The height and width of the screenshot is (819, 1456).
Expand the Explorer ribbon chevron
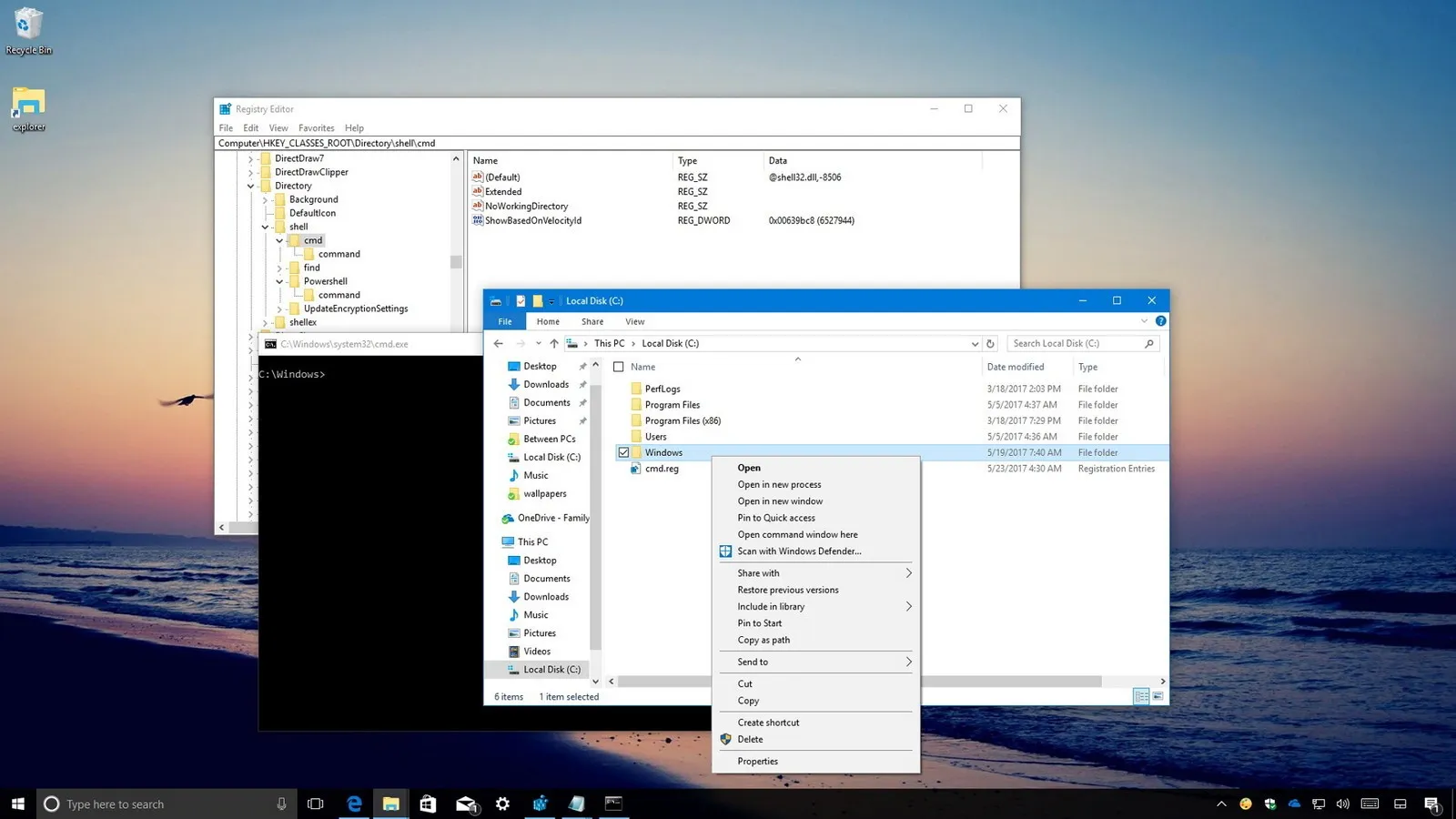click(1144, 321)
